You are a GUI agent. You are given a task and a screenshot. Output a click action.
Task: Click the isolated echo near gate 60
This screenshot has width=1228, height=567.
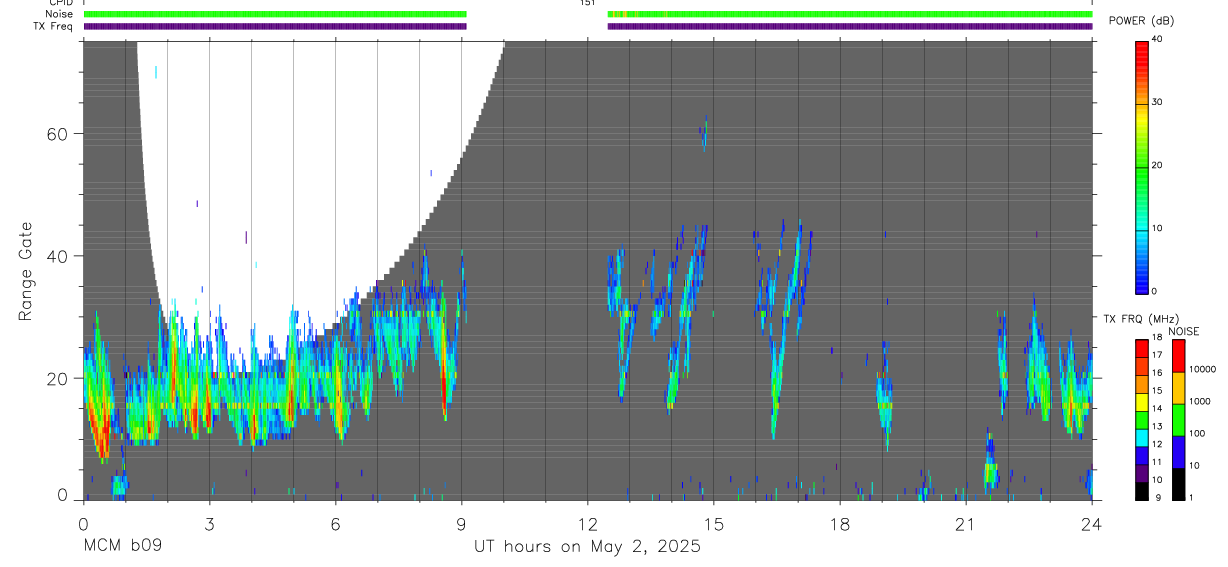tap(704, 133)
